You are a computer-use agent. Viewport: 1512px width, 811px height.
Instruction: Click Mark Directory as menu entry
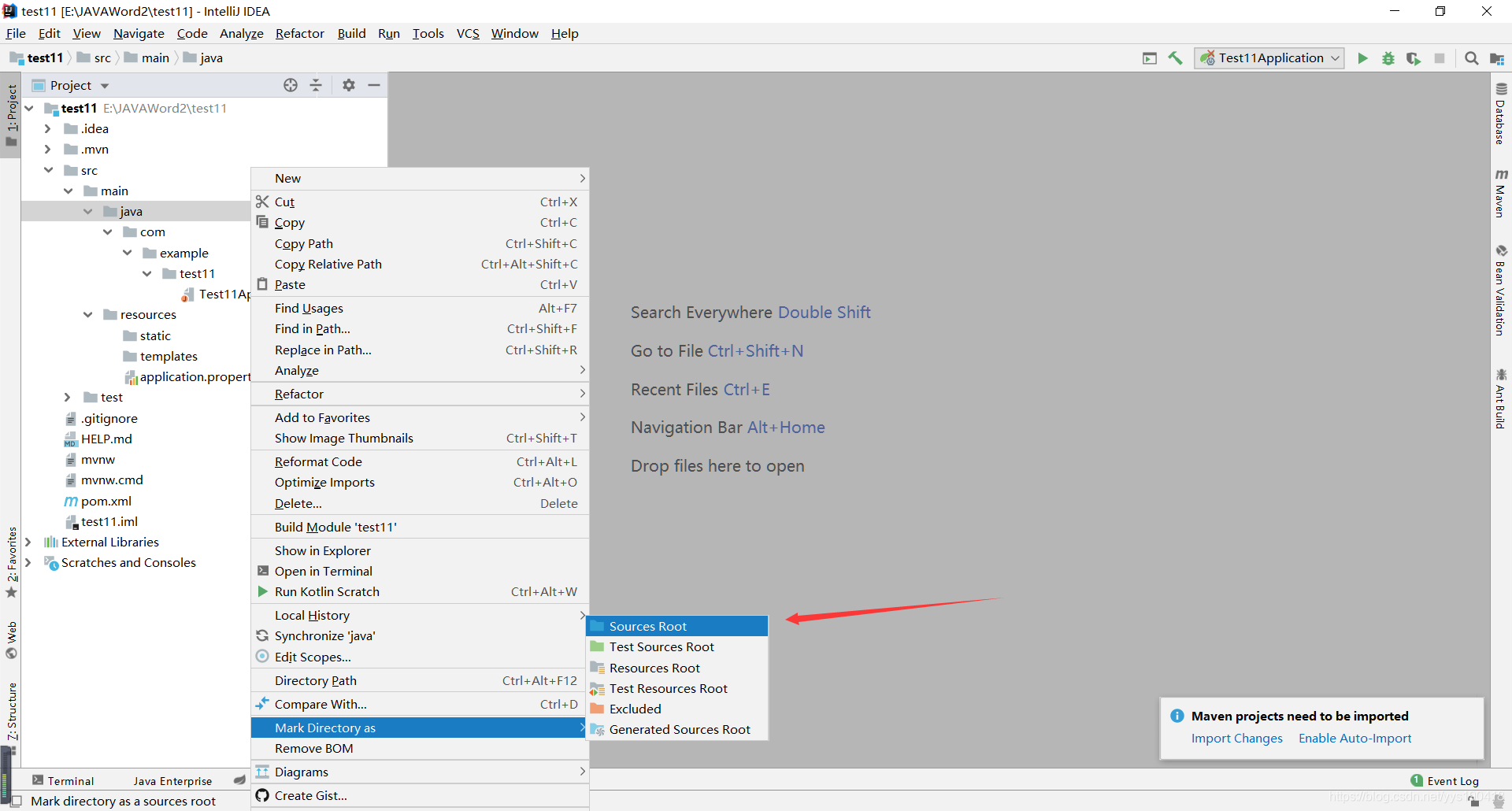click(420, 728)
